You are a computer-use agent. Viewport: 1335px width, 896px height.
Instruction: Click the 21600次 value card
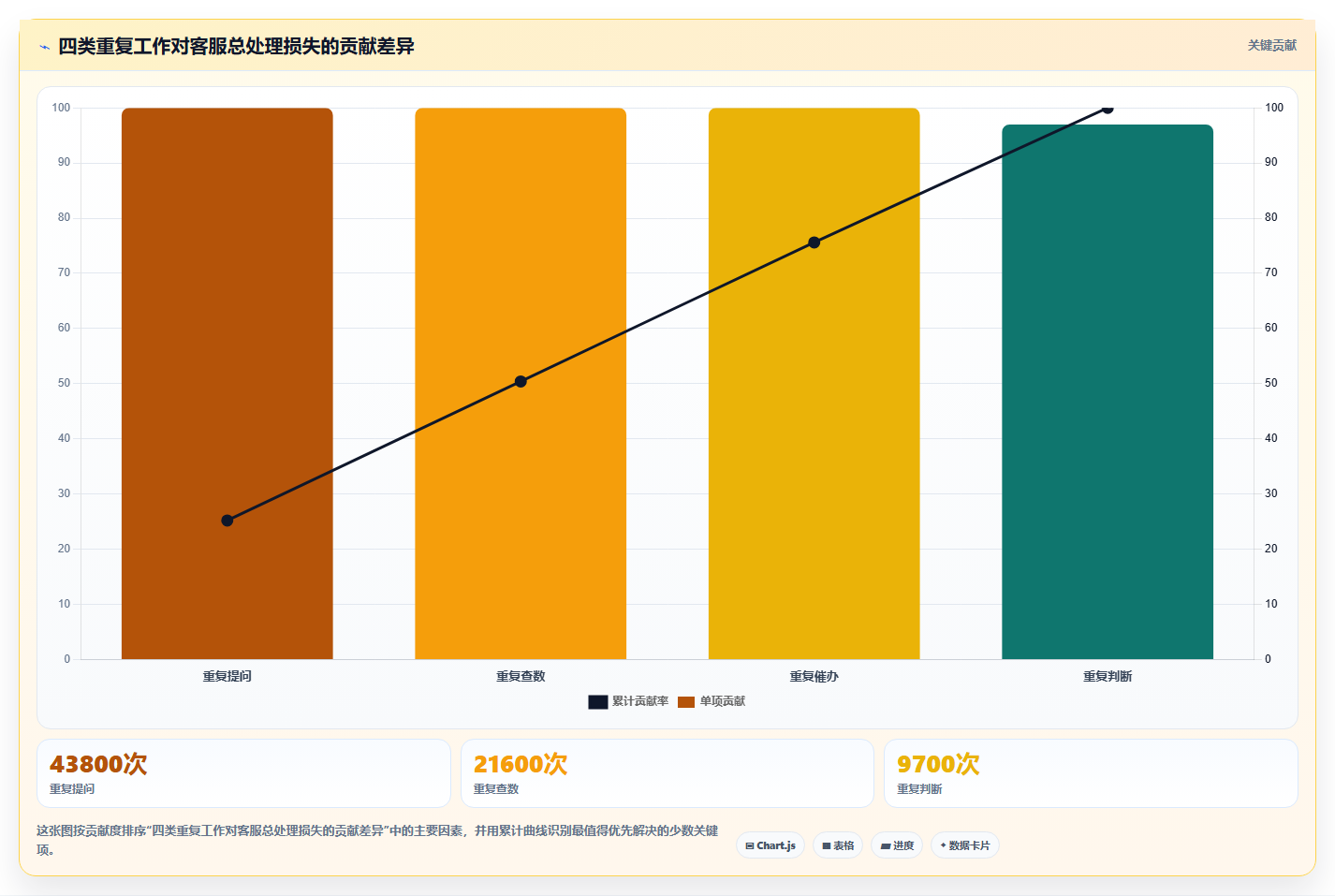(667, 773)
